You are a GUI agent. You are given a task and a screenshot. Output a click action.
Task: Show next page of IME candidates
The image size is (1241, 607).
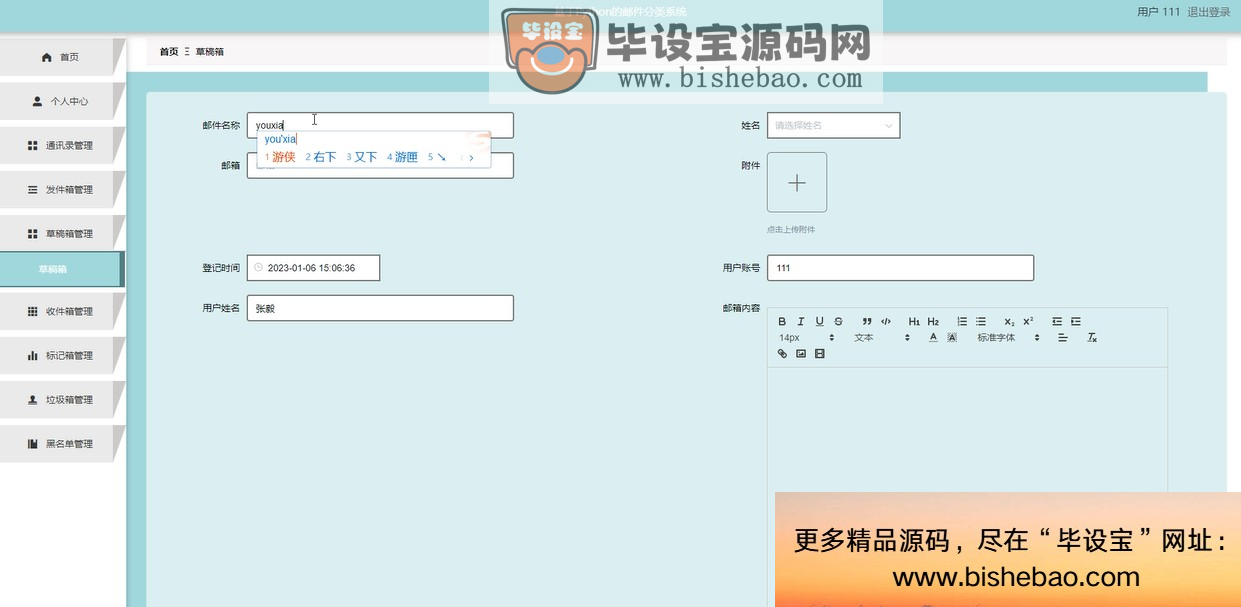tap(472, 157)
